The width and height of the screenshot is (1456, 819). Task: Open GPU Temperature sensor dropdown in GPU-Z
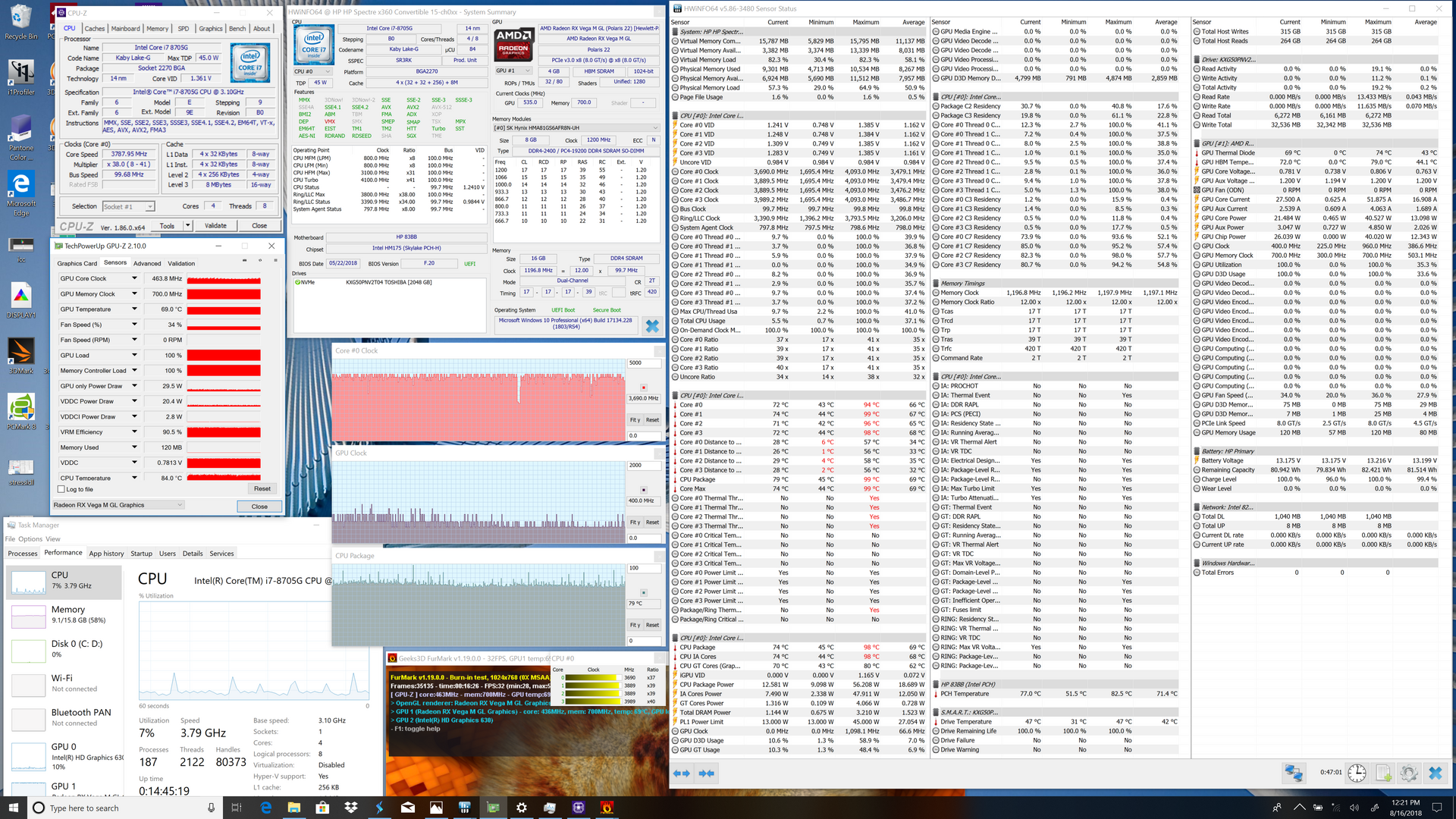[x=134, y=309]
